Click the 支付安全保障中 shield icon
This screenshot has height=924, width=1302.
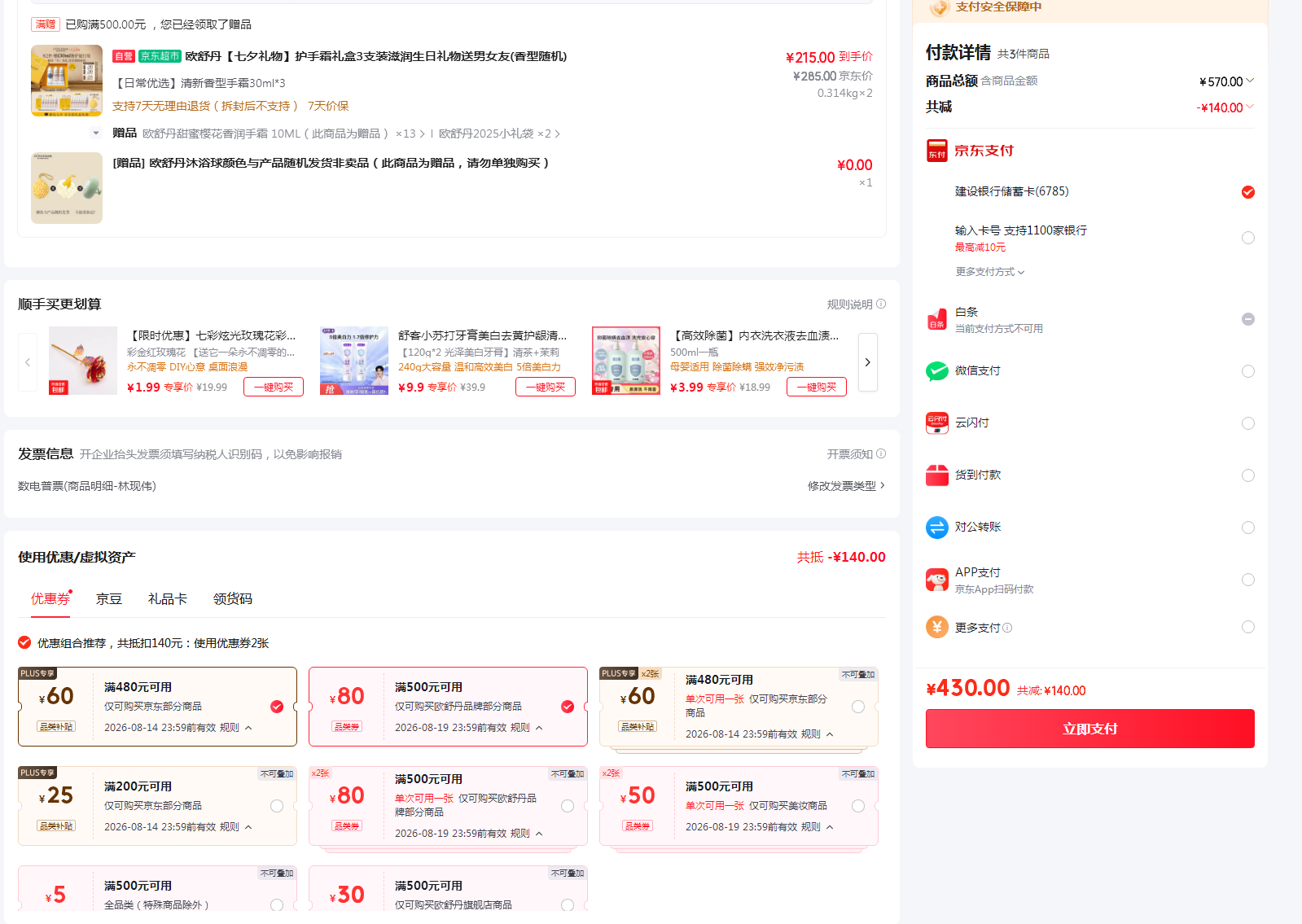coord(940,7)
